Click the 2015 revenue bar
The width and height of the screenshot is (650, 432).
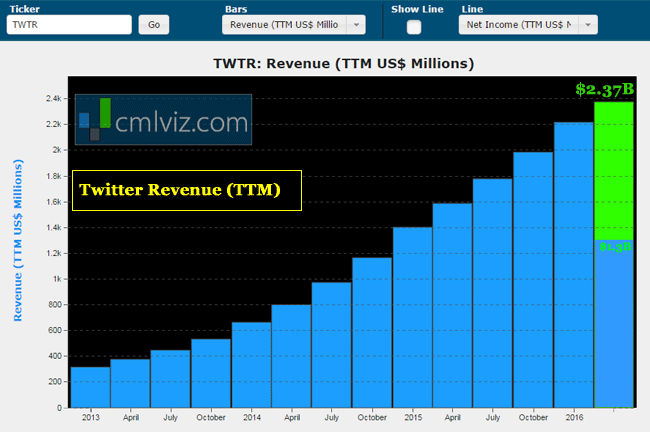[412, 317]
